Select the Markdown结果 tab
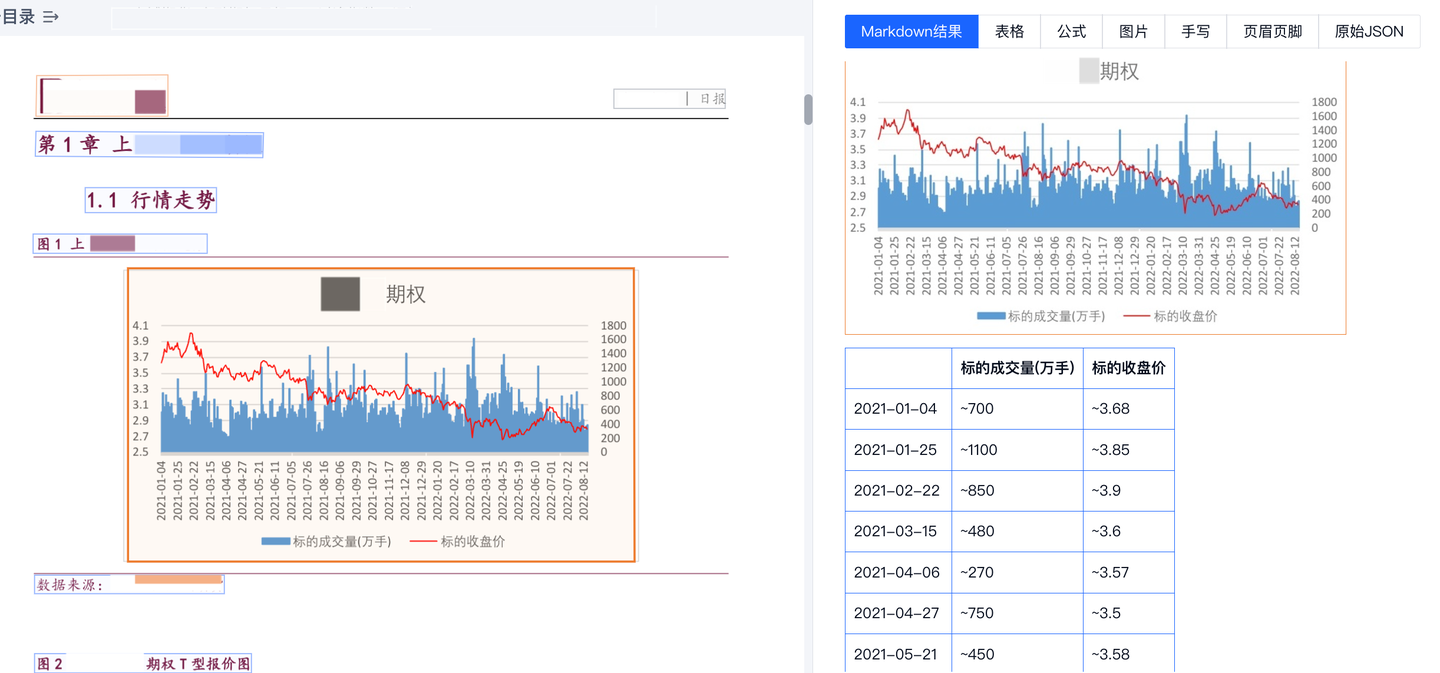Image resolution: width=1440 pixels, height=673 pixels. pos(911,31)
